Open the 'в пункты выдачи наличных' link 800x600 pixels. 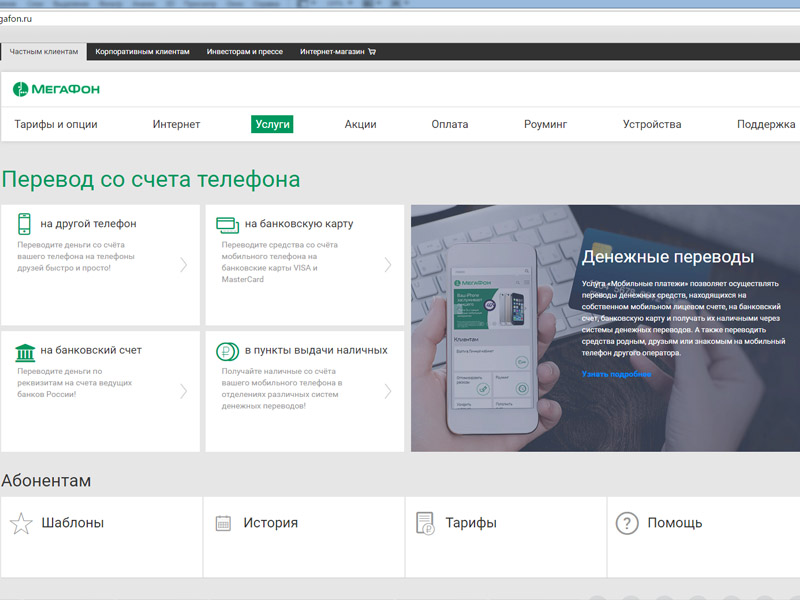(316, 351)
